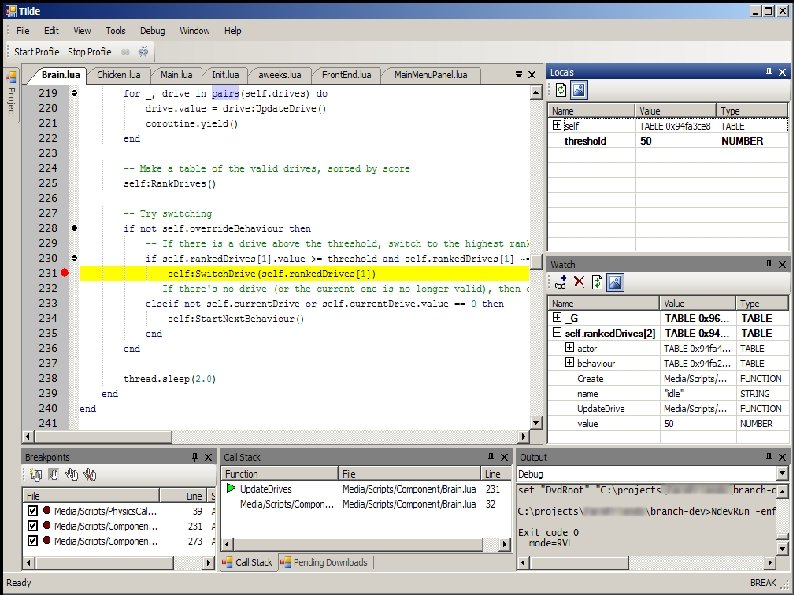Open the Edit menu
Screen dimensions: 794x595
[51, 30]
